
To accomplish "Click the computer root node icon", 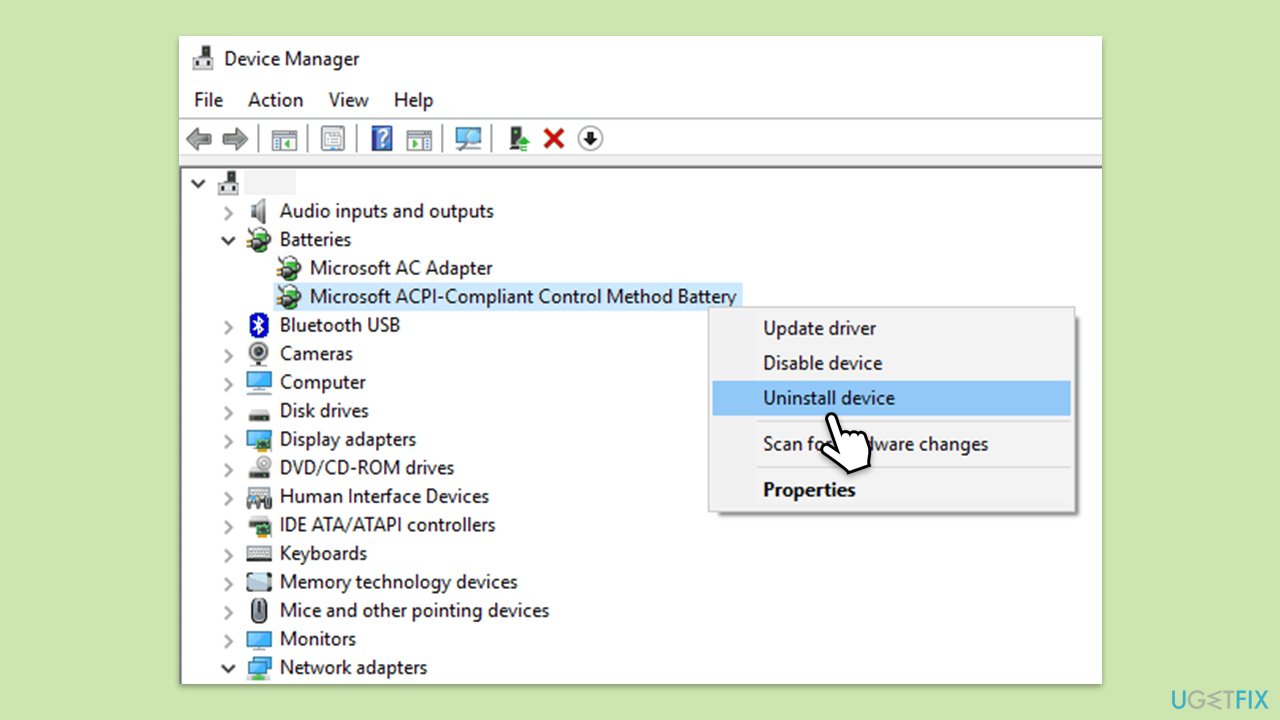I will click(x=229, y=183).
